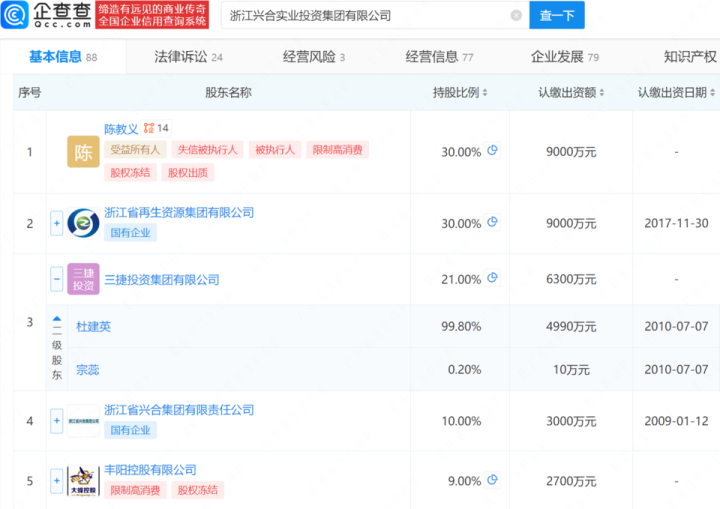The height and width of the screenshot is (509, 720).
Task: Expand shareholders of 浙江省再生资源集团有限公司
Action: [x=56, y=223]
